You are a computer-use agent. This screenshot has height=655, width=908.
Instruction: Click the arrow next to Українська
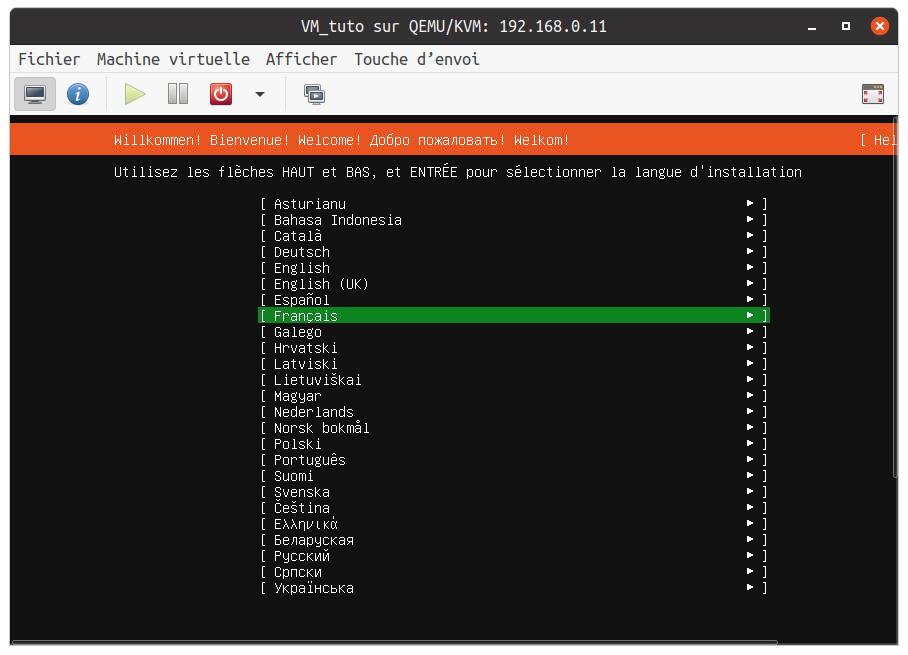coord(750,588)
